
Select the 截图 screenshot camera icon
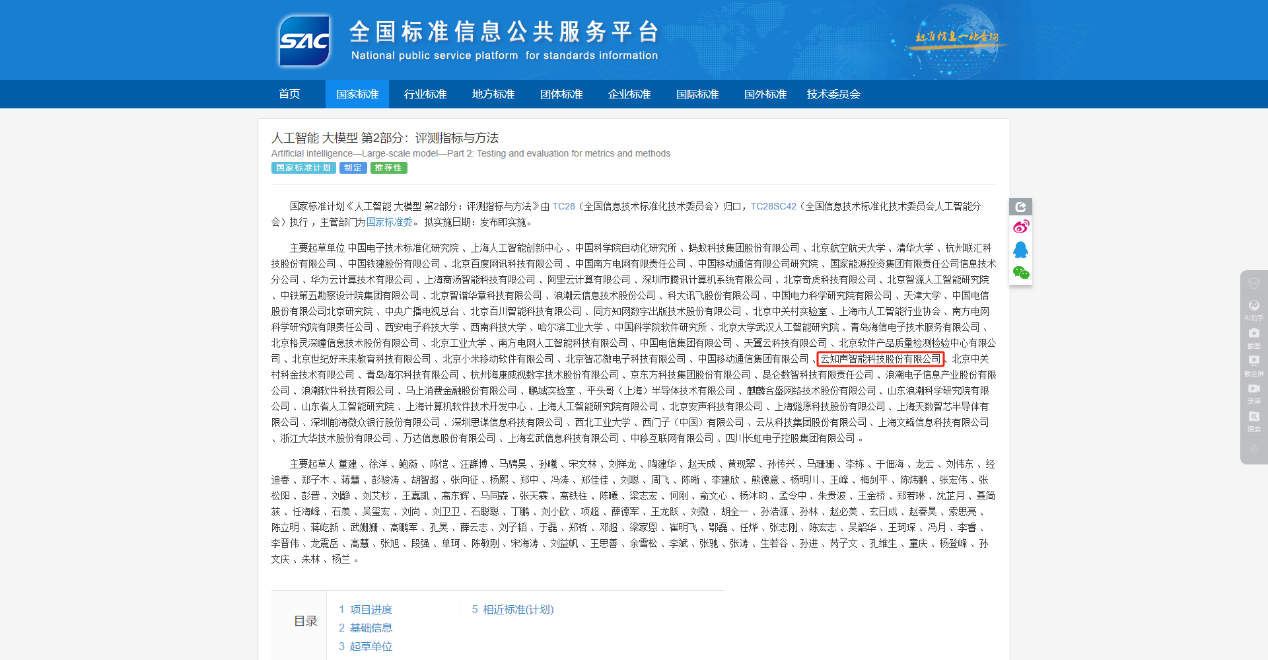click(1253, 335)
